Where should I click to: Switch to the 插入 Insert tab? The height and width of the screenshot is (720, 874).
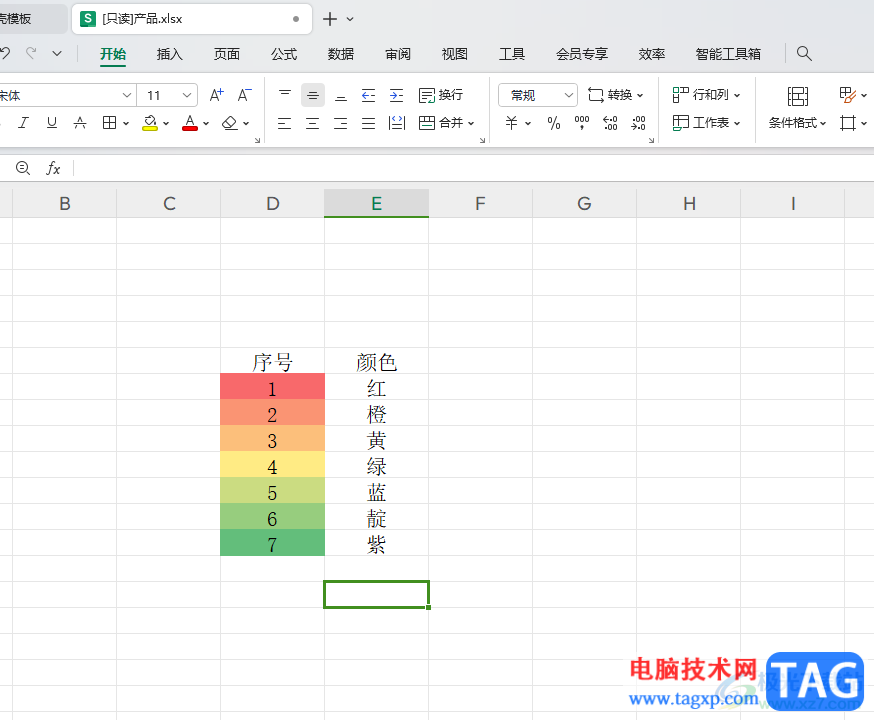click(x=169, y=54)
